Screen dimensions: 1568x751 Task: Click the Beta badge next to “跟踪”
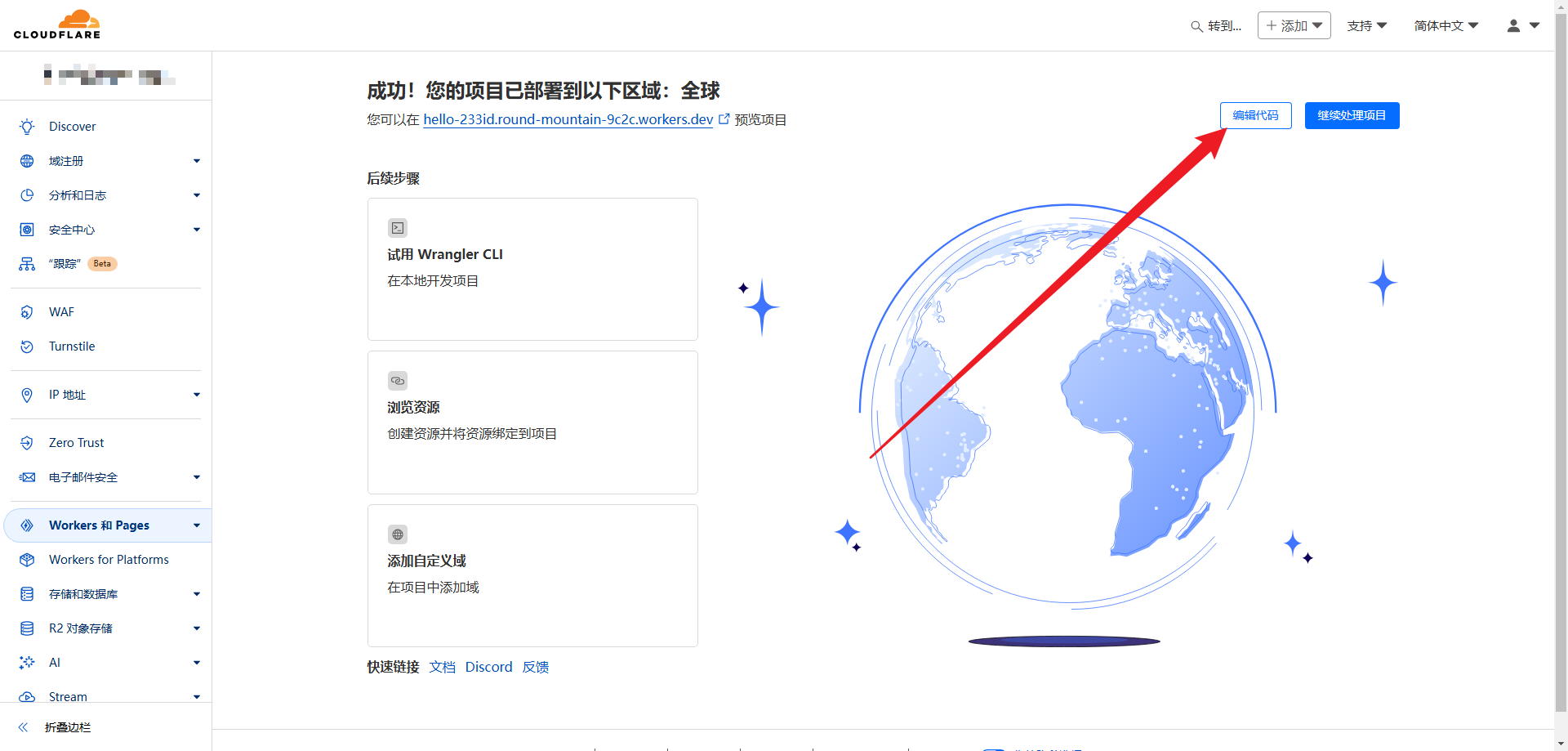(x=102, y=264)
